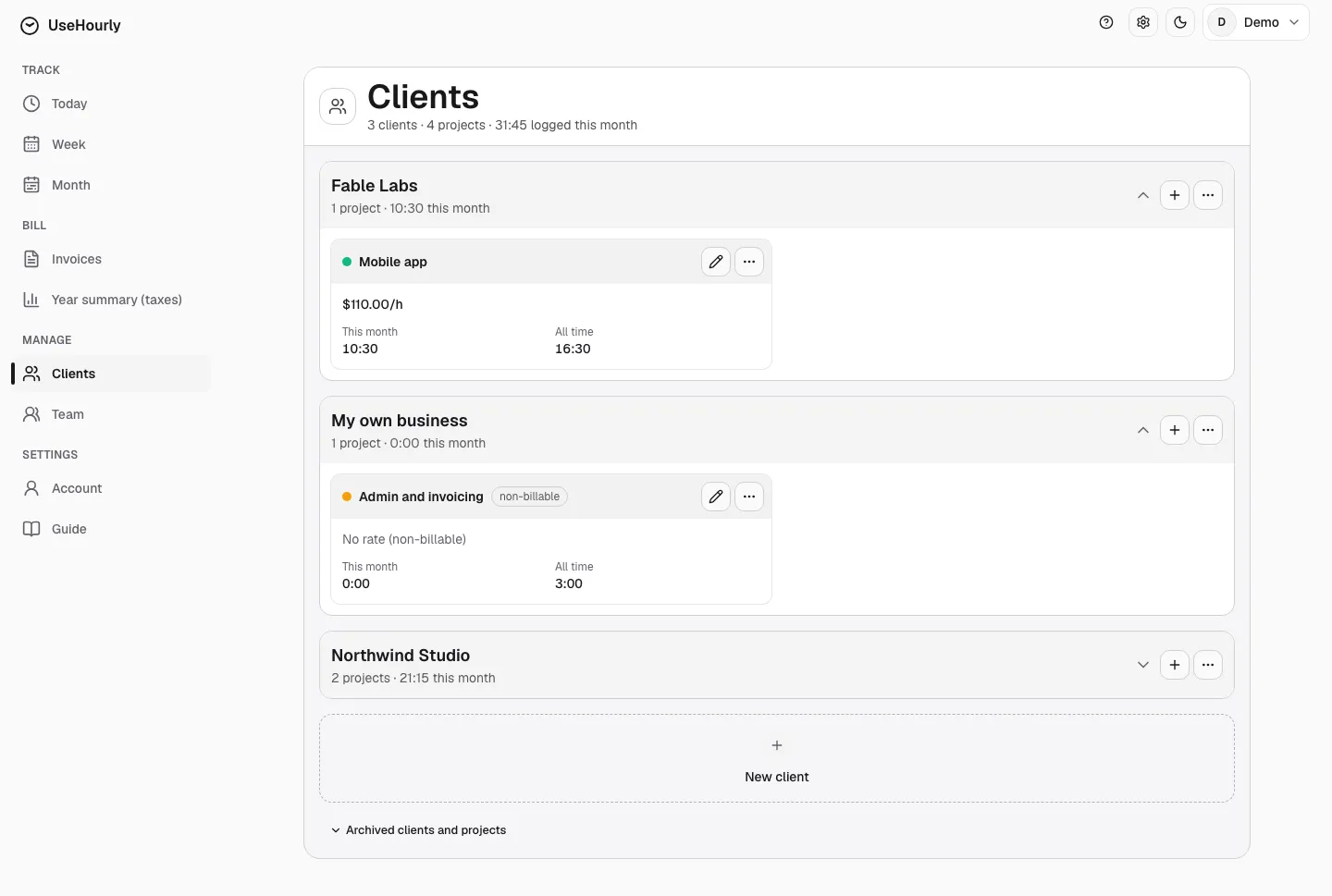Click the Mobile app project name
The image size is (1332, 896).
click(393, 262)
